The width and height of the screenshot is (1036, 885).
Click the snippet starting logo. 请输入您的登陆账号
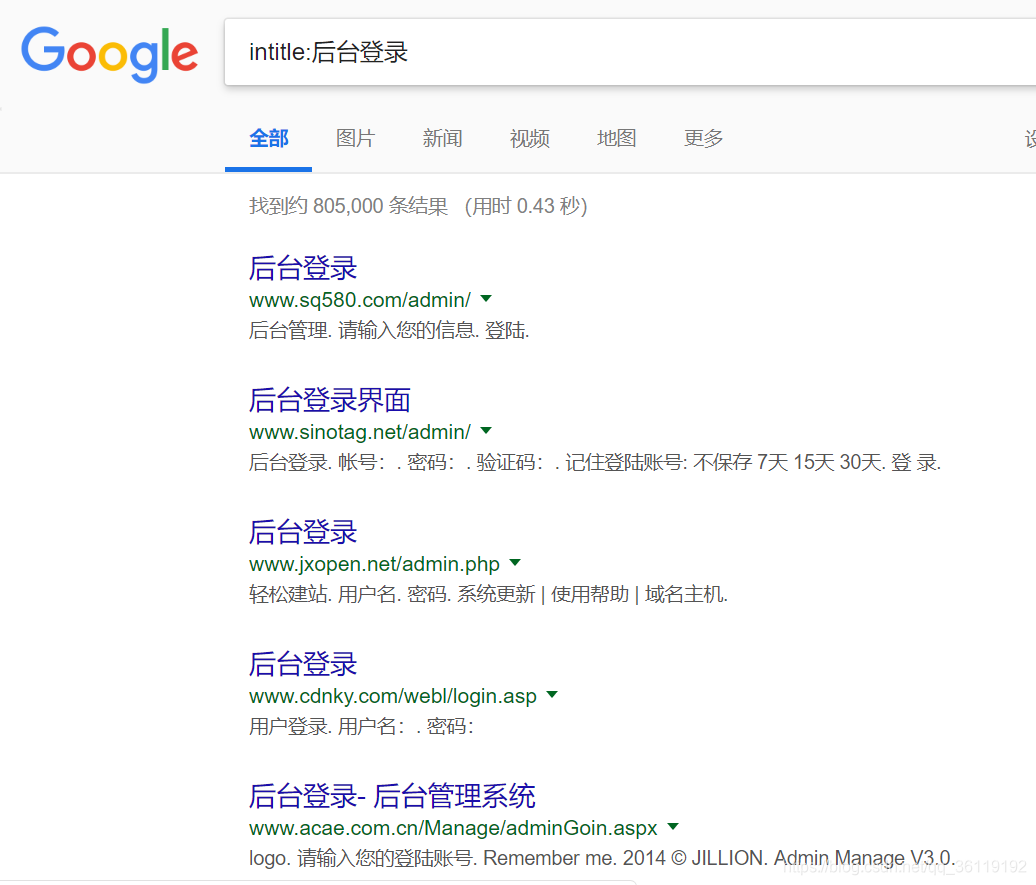pos(602,858)
